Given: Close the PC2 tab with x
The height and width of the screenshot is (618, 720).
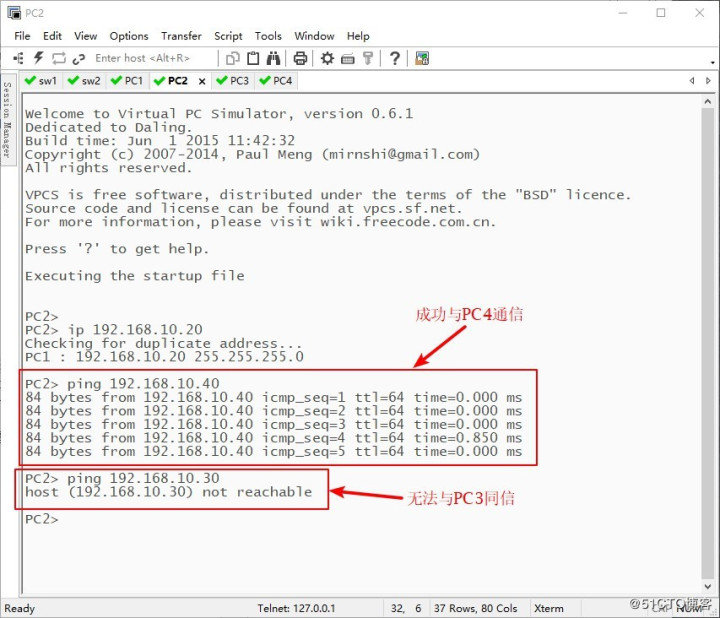Looking at the screenshot, I should (202, 81).
